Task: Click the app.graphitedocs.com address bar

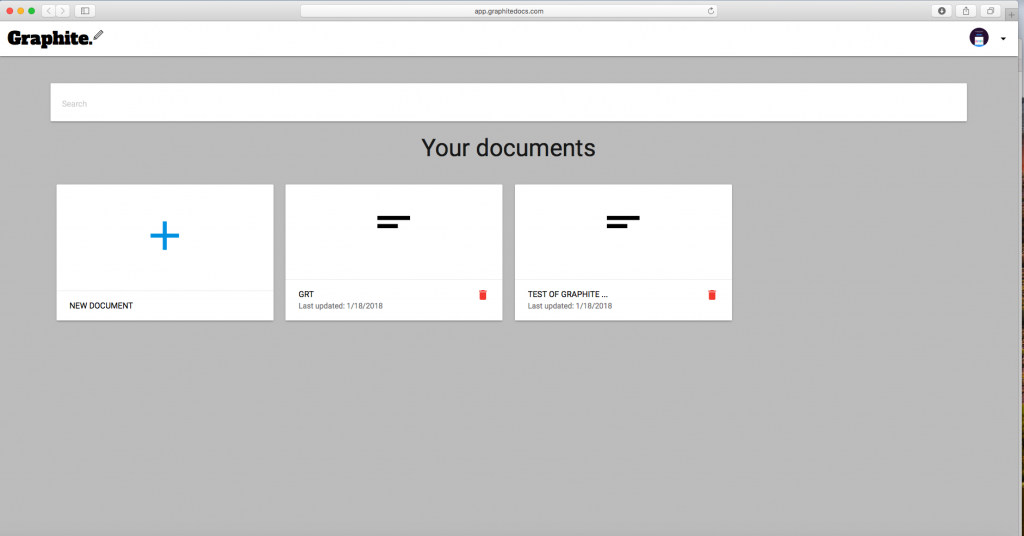Action: click(x=509, y=11)
